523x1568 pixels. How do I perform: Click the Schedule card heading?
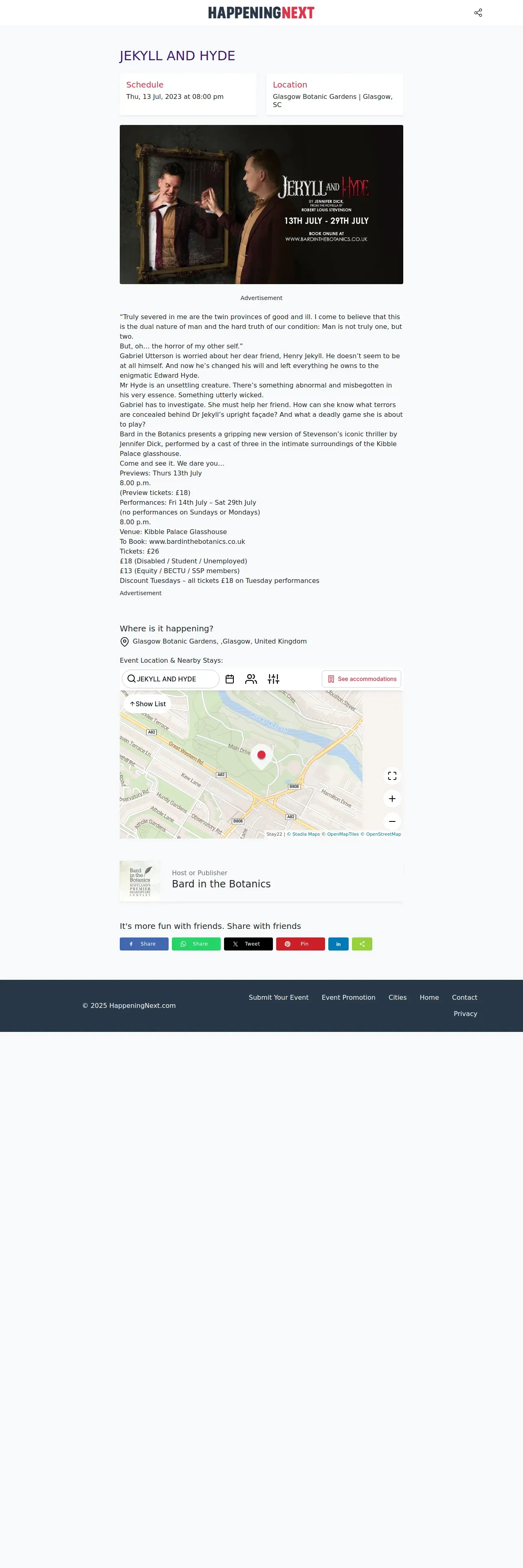(145, 85)
